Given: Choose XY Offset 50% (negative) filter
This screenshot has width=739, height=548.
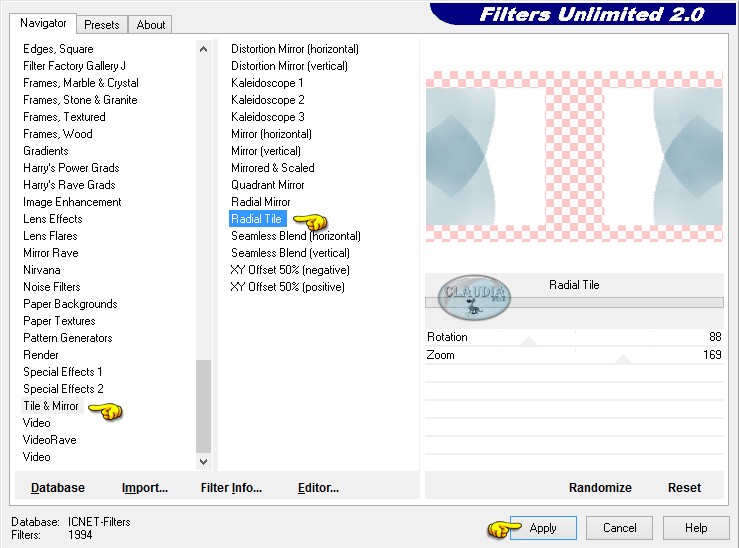Looking at the screenshot, I should pyautogui.click(x=290, y=270).
